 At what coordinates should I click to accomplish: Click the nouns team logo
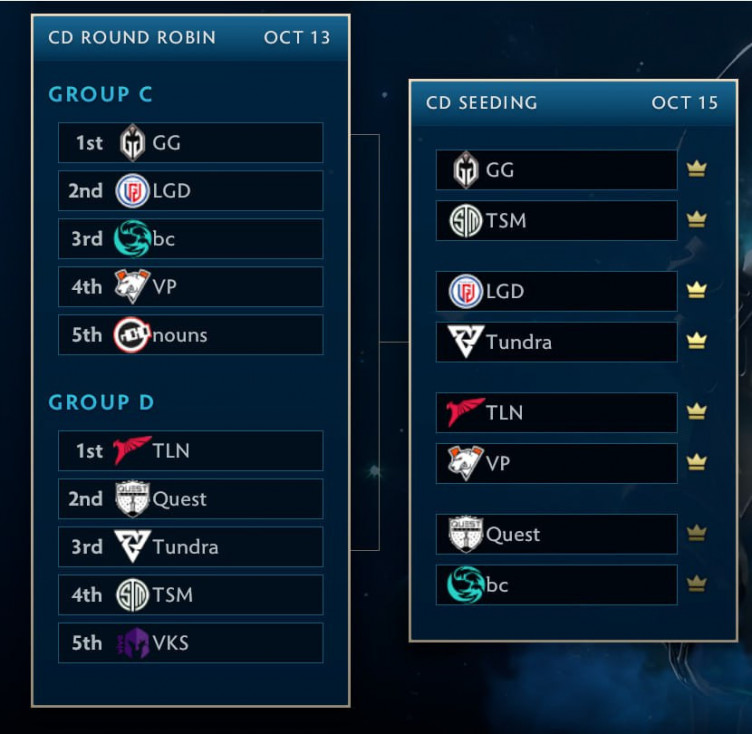click(x=133, y=335)
